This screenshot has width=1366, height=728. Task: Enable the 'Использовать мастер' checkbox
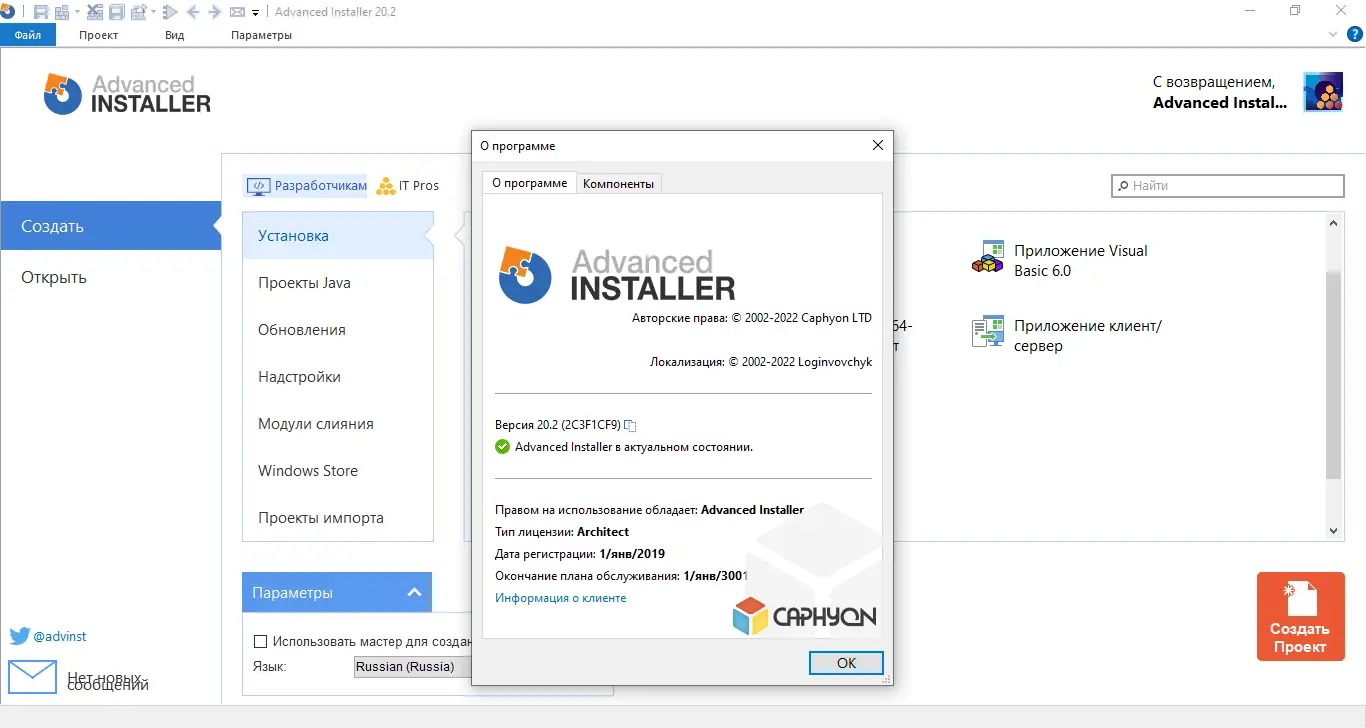coord(261,642)
